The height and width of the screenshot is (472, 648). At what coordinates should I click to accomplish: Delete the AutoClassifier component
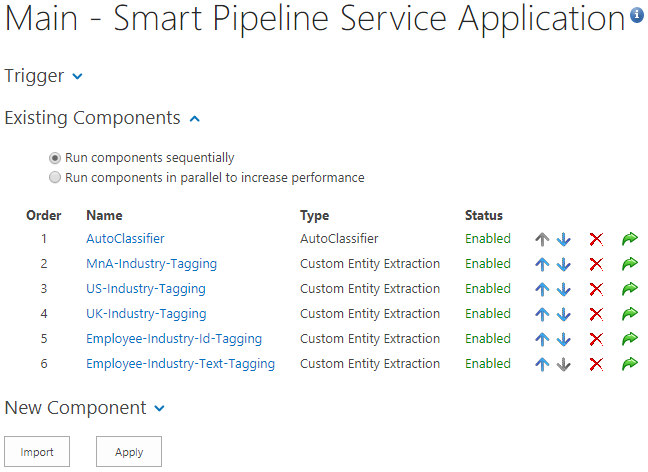coord(596,240)
